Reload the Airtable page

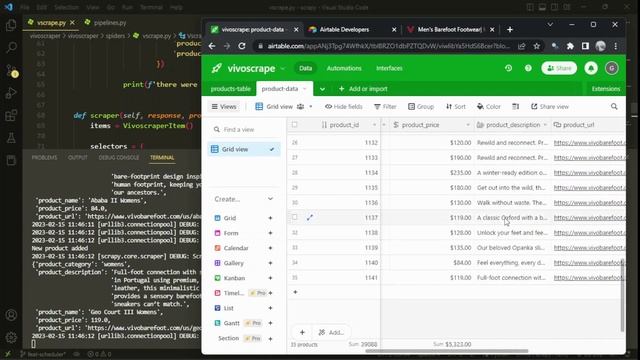pos(242,46)
